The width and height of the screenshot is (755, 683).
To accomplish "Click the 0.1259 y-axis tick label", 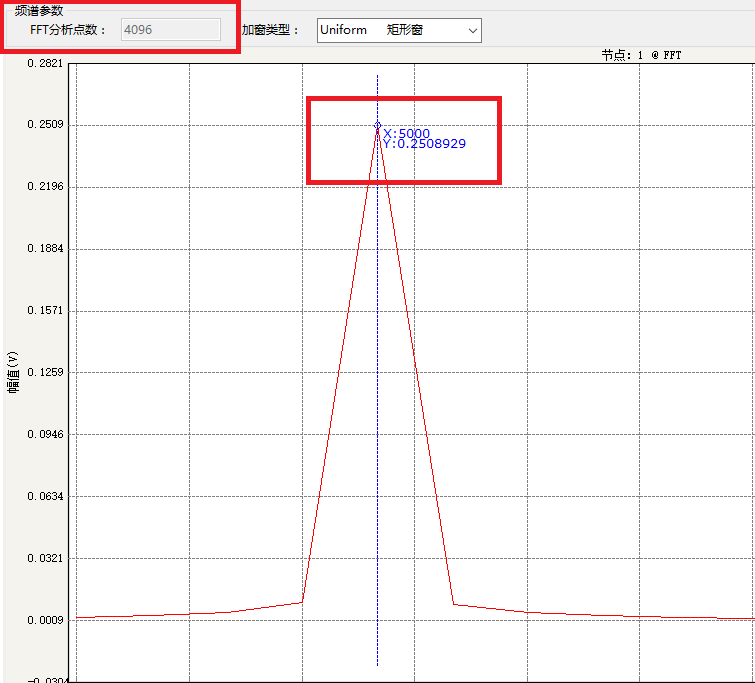I will (x=45, y=372).
